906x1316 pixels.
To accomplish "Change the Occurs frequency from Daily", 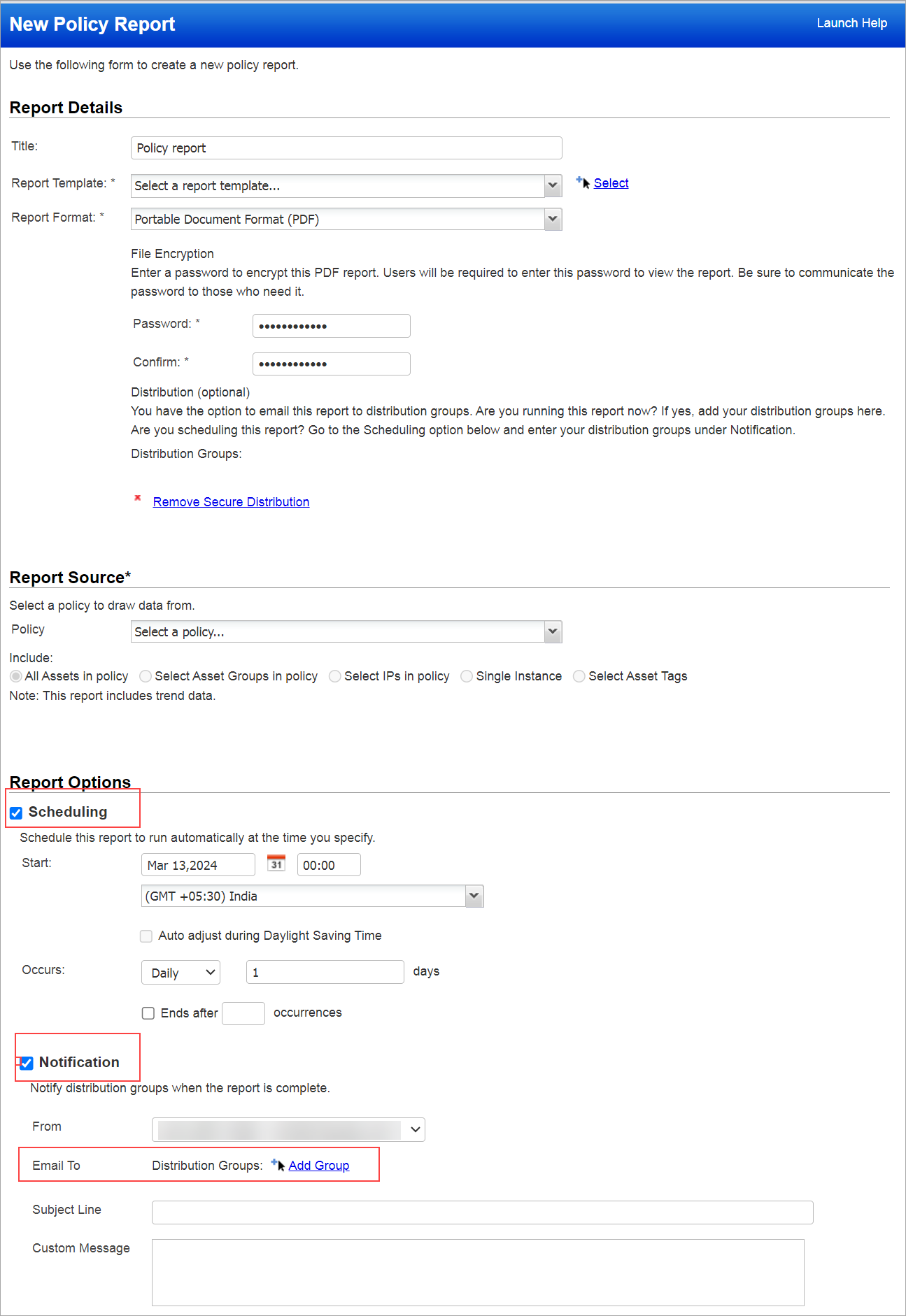I will click(x=180, y=972).
